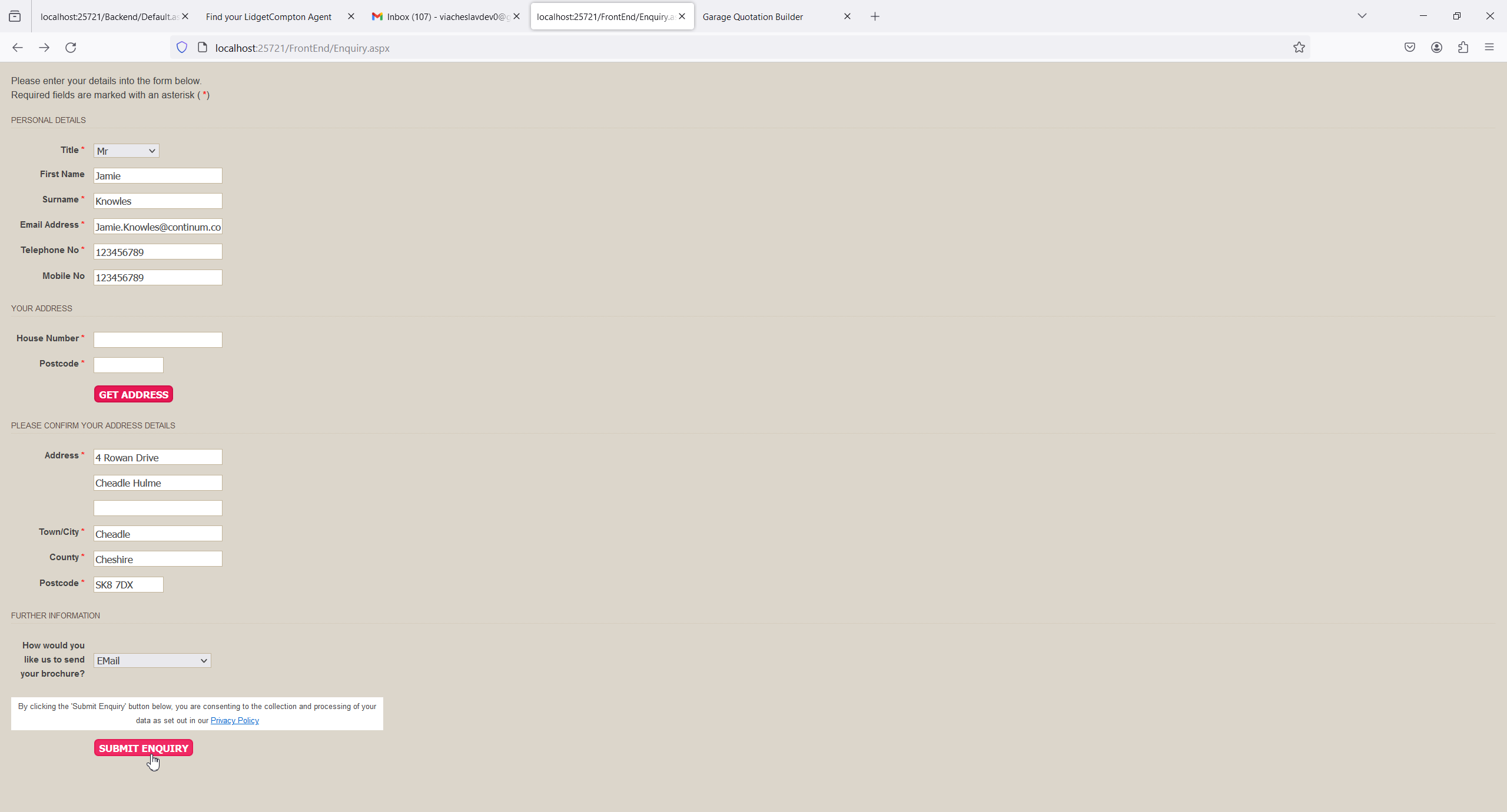
Task: Click the tracking protection shield icon
Action: [182, 48]
